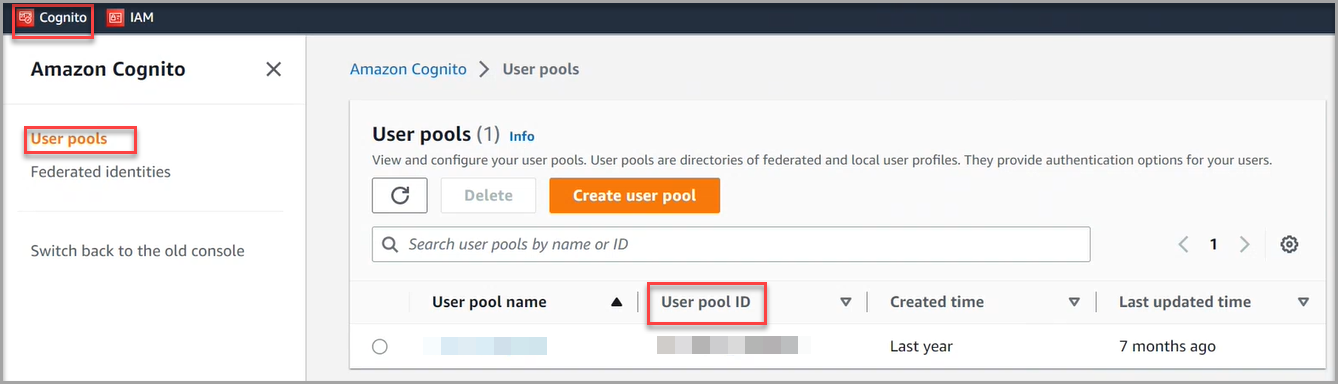Focus the search user pools field

731,244
